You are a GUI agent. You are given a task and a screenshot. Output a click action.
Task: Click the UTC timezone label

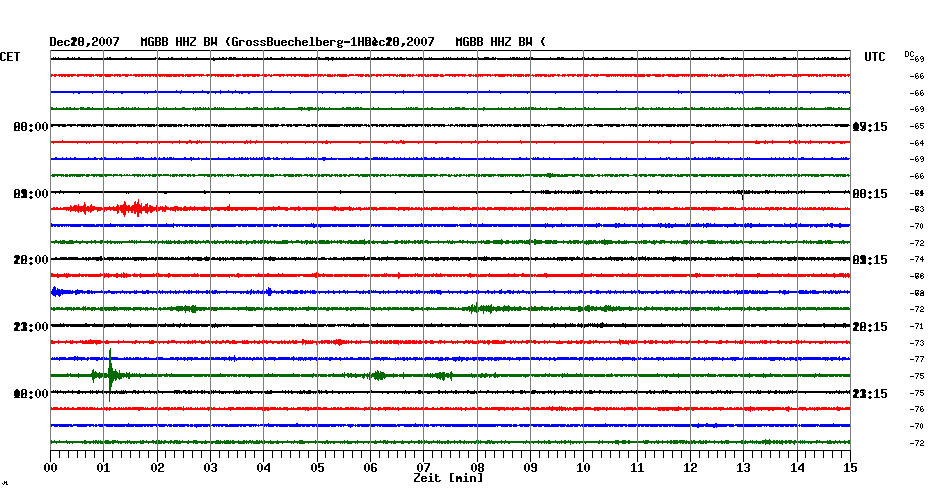tap(875, 57)
